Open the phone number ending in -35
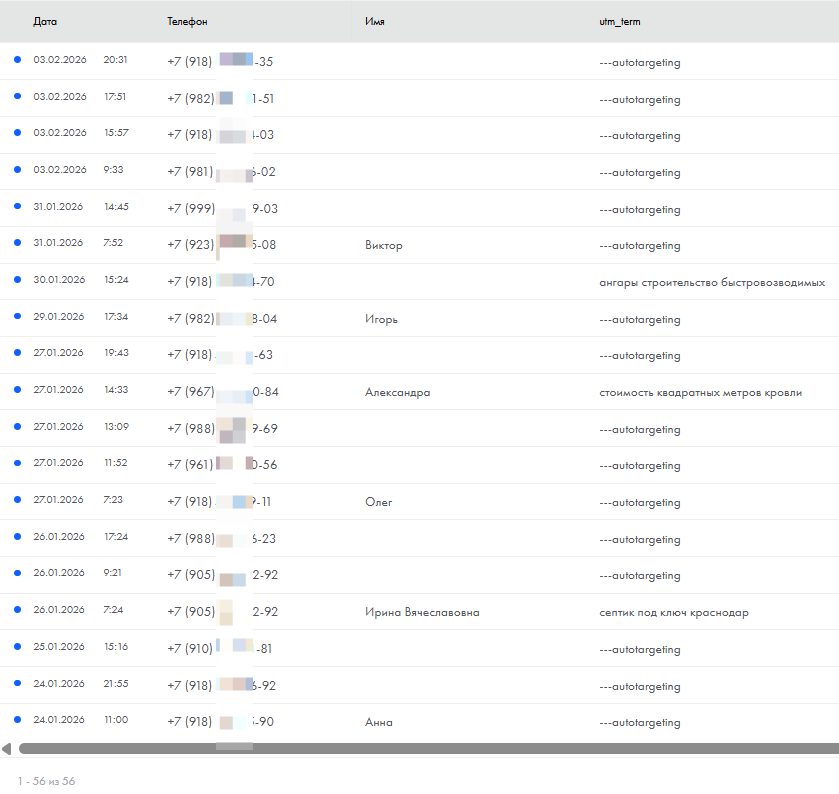839x794 pixels. click(220, 62)
